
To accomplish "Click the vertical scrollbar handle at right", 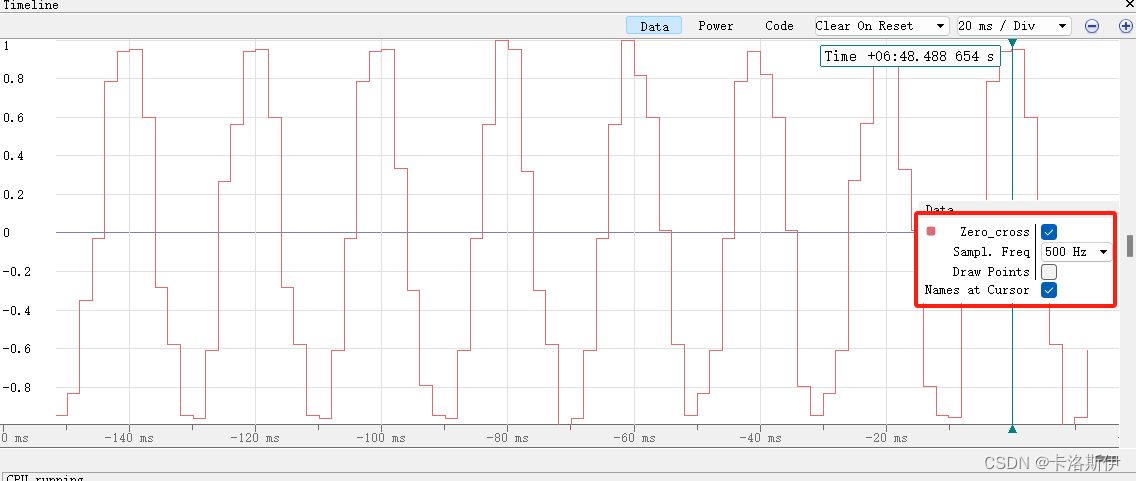I will [1129, 246].
